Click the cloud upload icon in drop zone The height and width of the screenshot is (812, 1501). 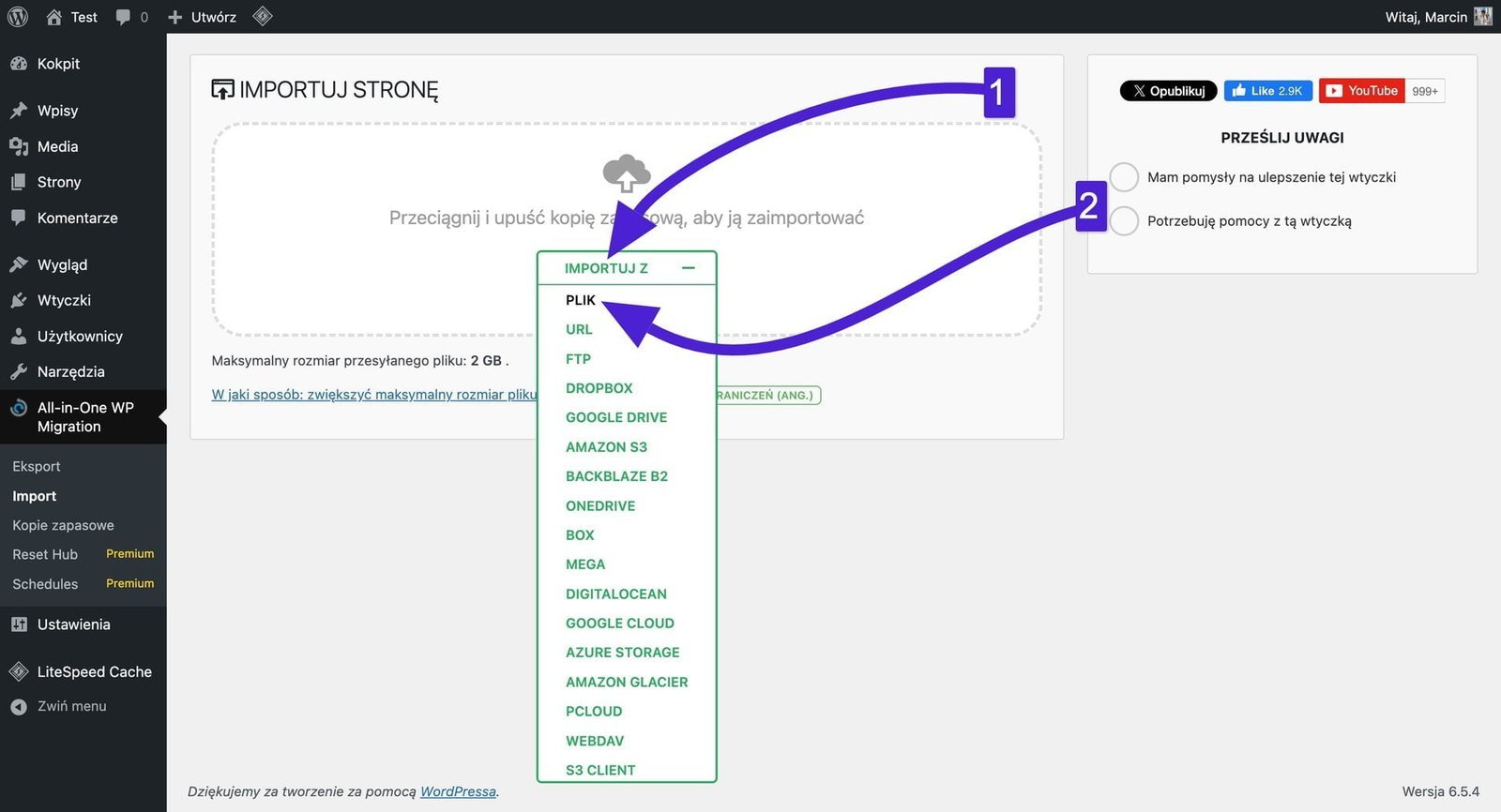[x=626, y=173]
